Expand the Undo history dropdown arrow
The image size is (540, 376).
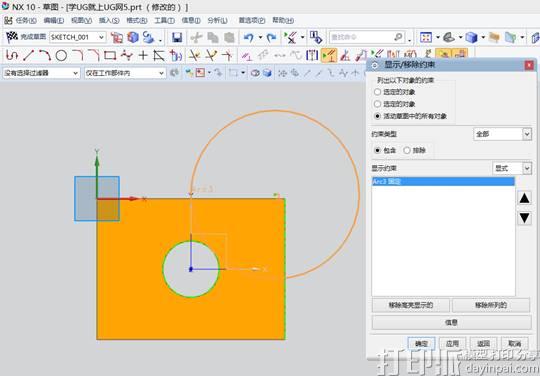pyautogui.click(x=260, y=37)
